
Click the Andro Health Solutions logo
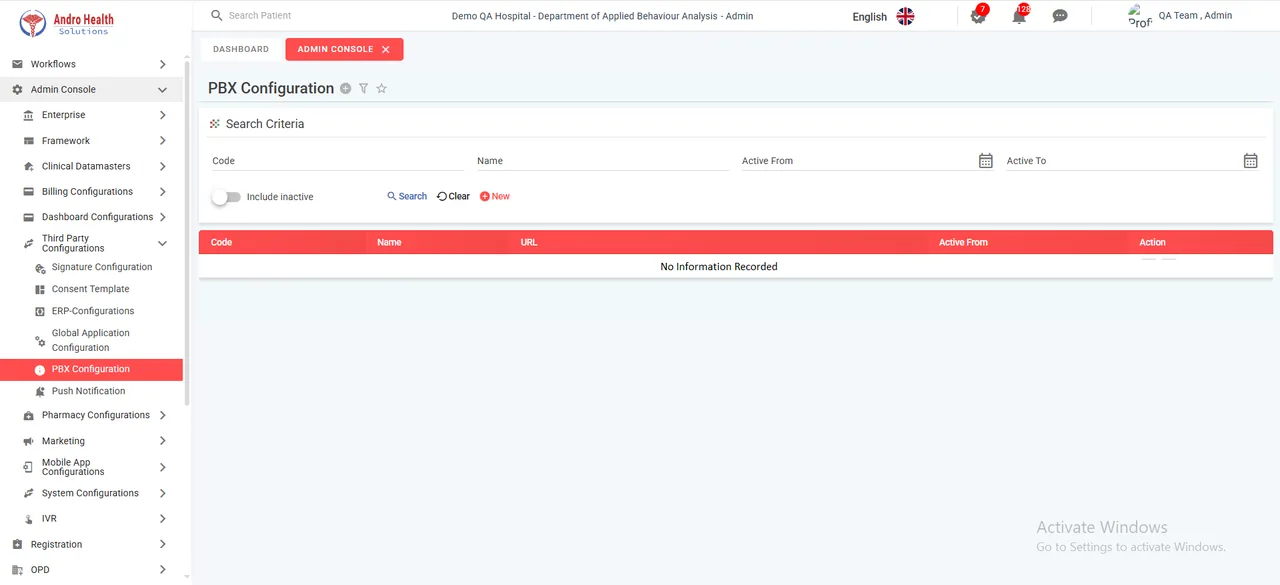click(x=68, y=22)
